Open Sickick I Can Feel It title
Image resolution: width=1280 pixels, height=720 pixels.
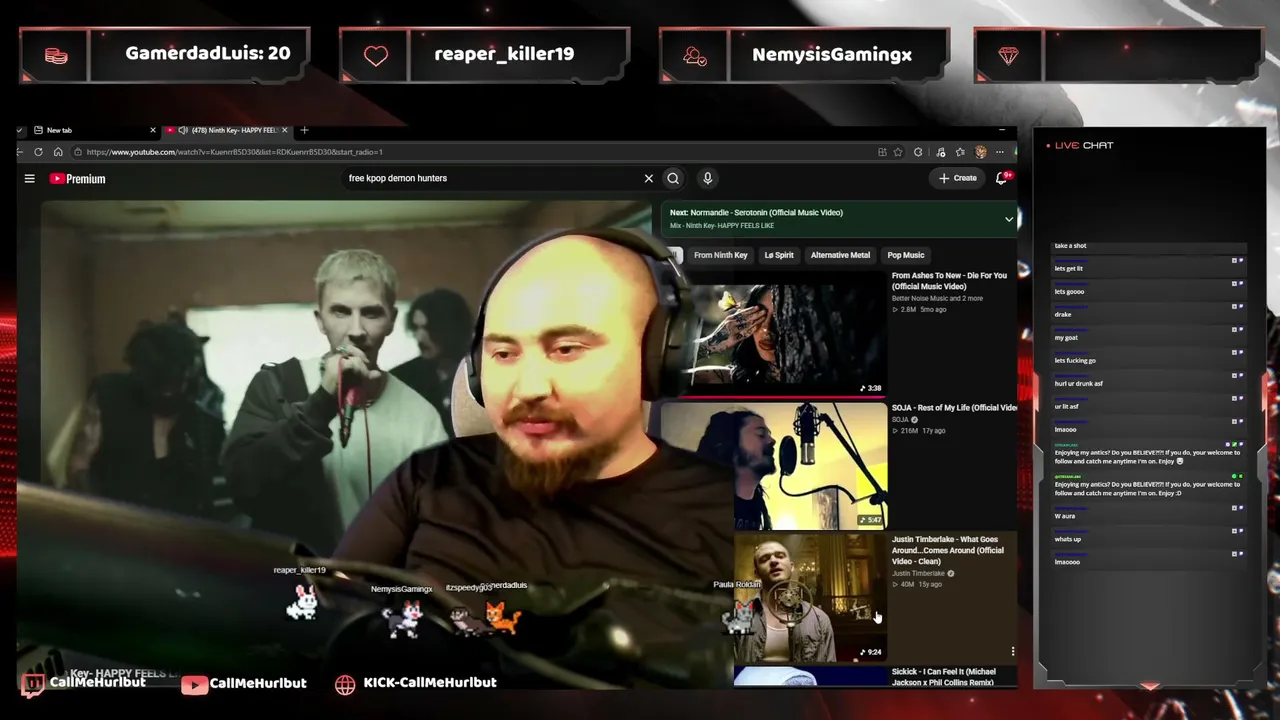tap(944, 677)
